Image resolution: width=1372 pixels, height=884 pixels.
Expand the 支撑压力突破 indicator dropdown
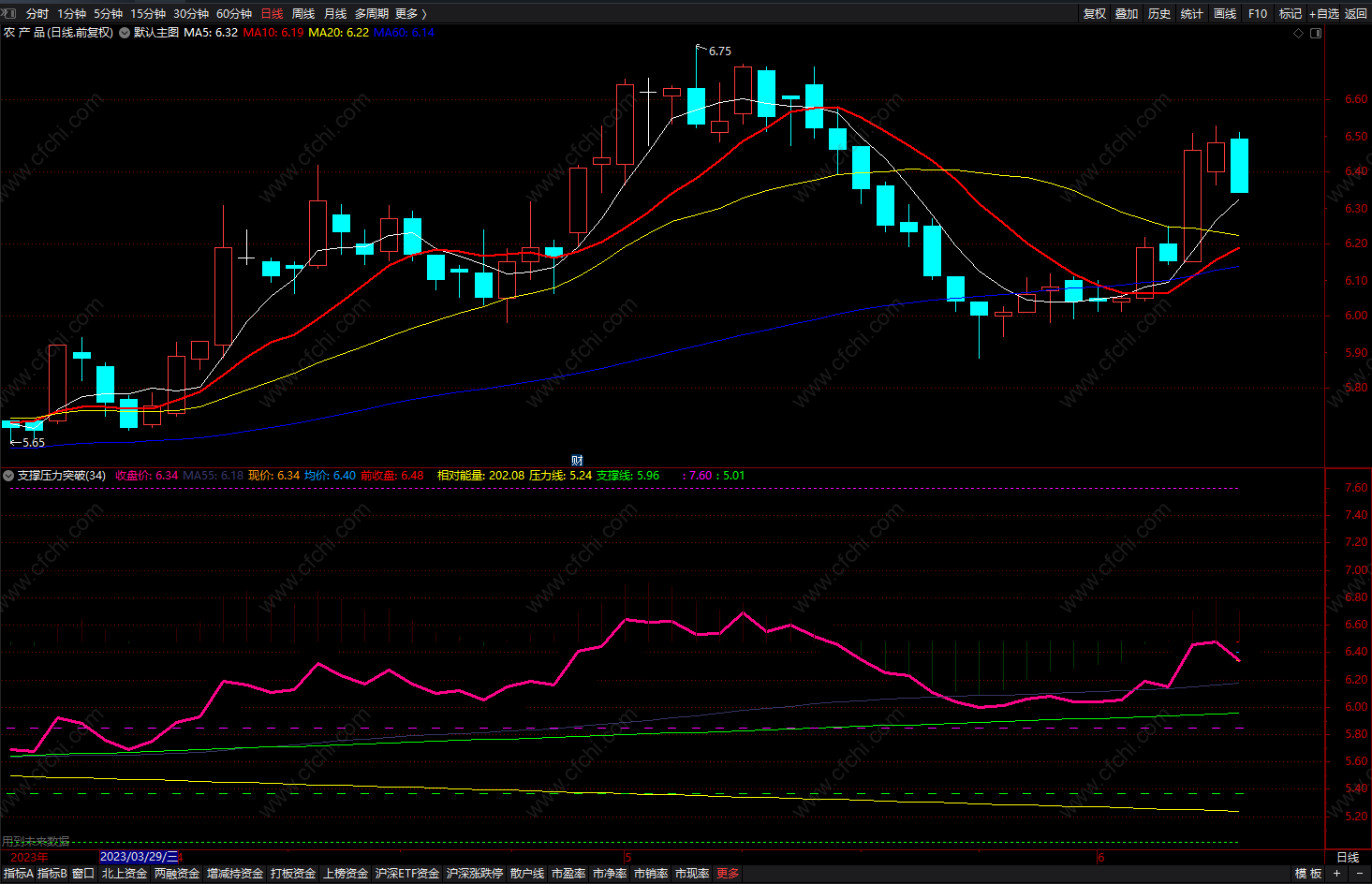click(8, 476)
